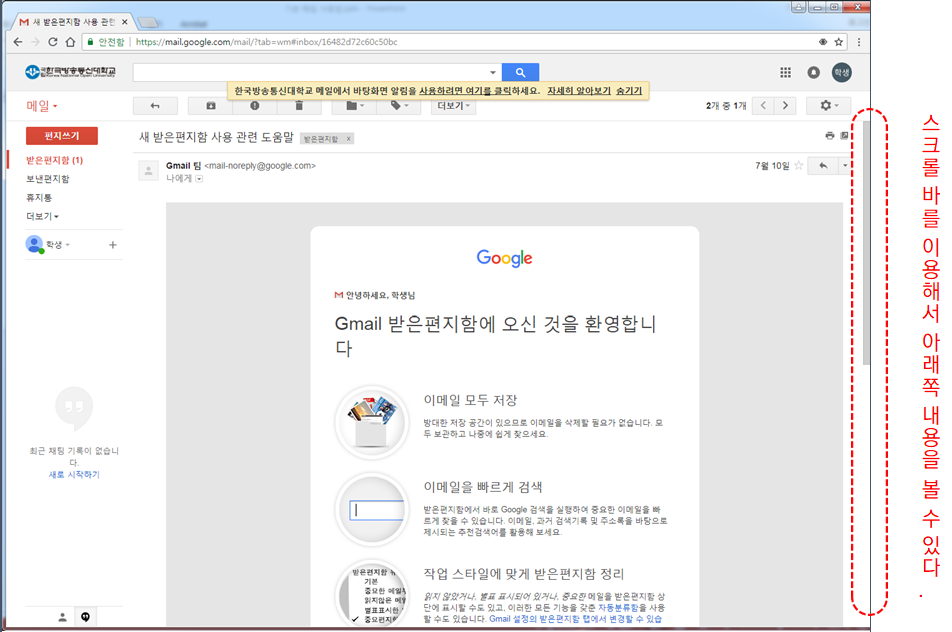Star the message dated 7월 10일
Screen dimensions: 952x632
point(799,165)
